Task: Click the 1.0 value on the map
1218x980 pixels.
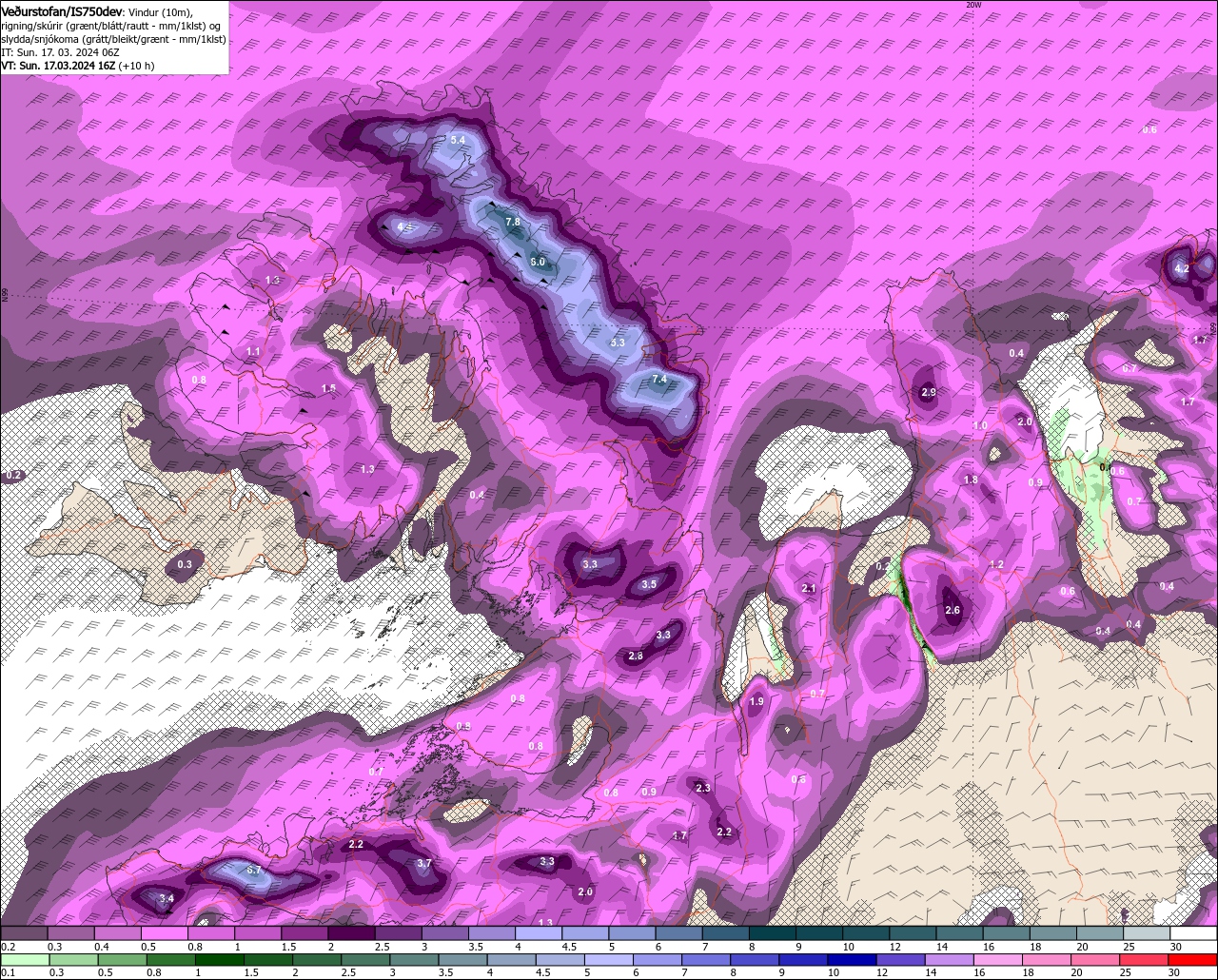Action: (x=980, y=426)
